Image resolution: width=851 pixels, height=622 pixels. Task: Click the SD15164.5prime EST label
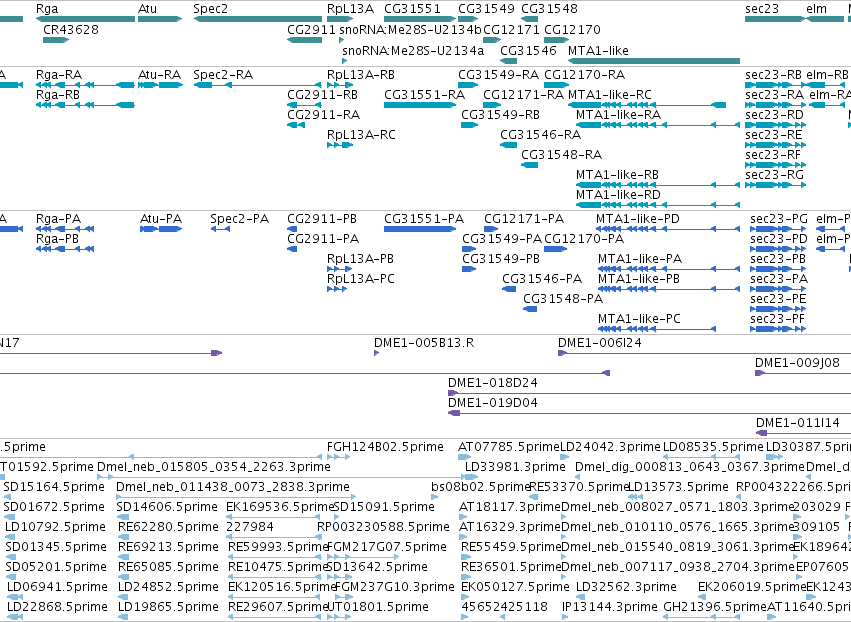pyautogui.click(x=54, y=486)
